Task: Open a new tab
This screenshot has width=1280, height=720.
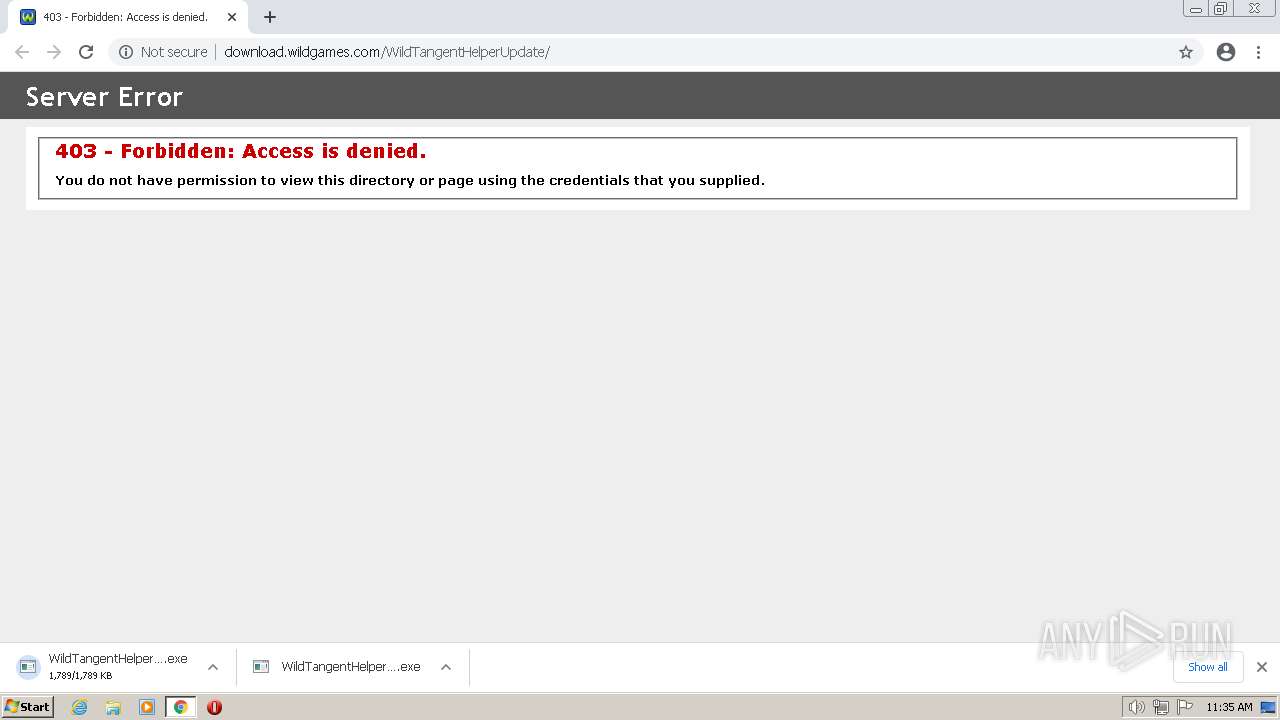Action: pos(269,17)
